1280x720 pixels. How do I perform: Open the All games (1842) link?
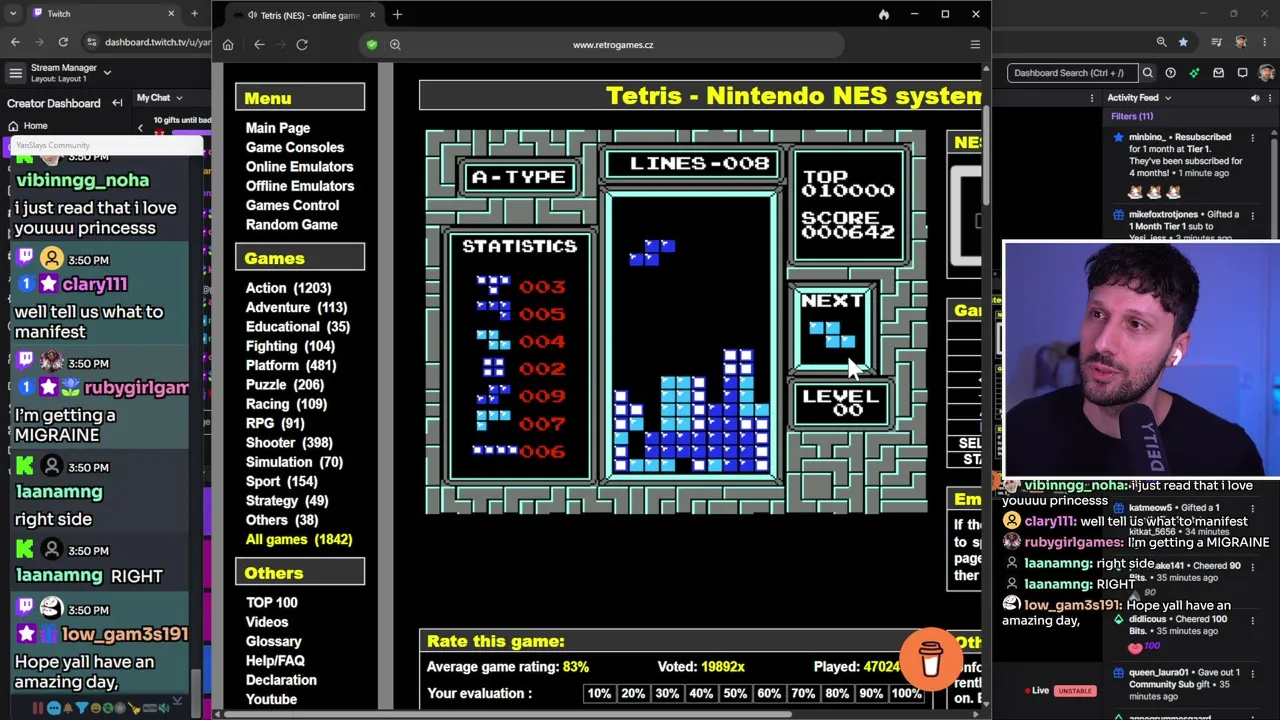tap(299, 540)
